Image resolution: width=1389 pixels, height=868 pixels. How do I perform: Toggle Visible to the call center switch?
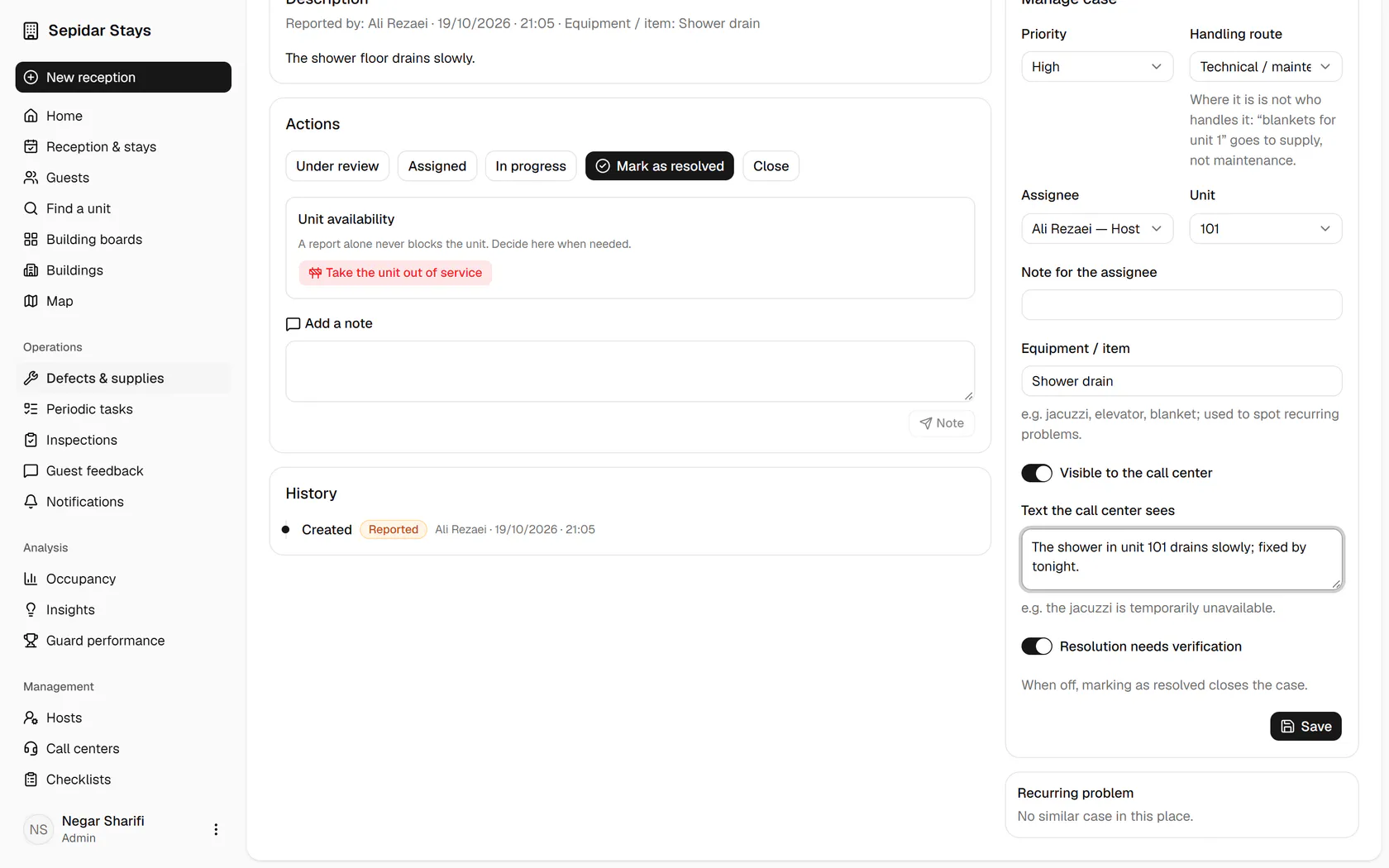click(x=1037, y=473)
